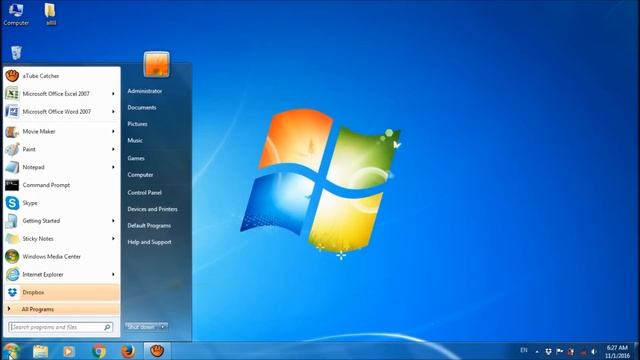640x360 pixels.
Task: Launch Command Prompt icon
Action: click(x=12, y=185)
